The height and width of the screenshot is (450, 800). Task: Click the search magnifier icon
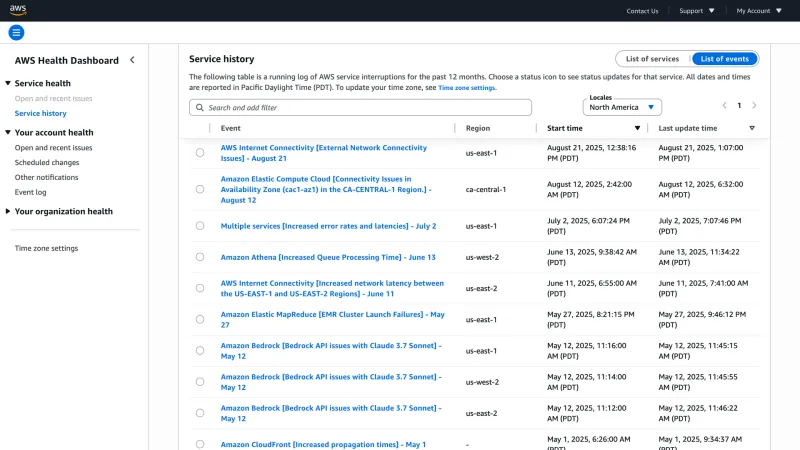(200, 108)
